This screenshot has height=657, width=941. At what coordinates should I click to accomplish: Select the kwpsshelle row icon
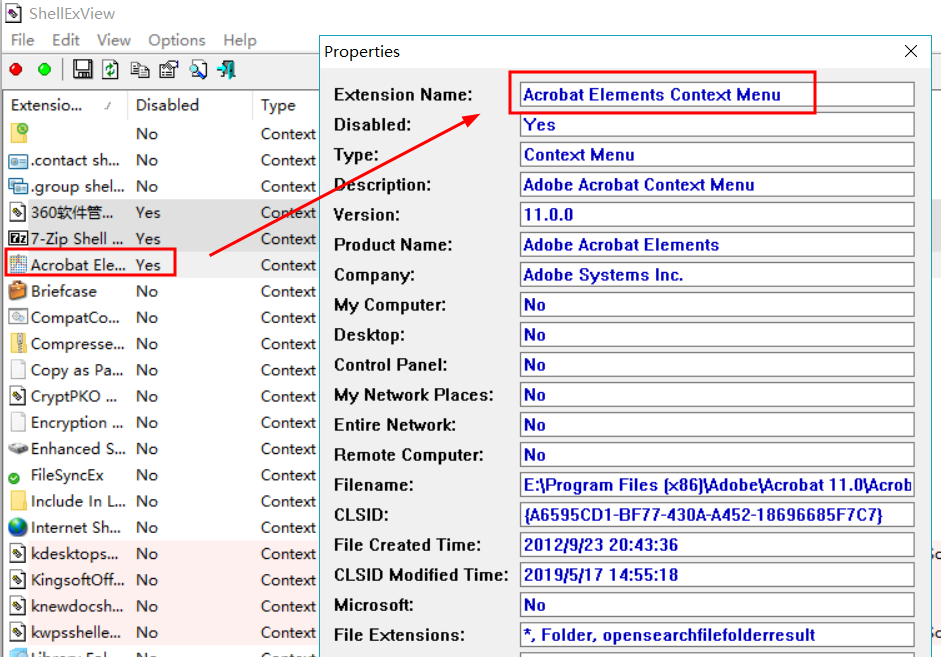(x=18, y=632)
